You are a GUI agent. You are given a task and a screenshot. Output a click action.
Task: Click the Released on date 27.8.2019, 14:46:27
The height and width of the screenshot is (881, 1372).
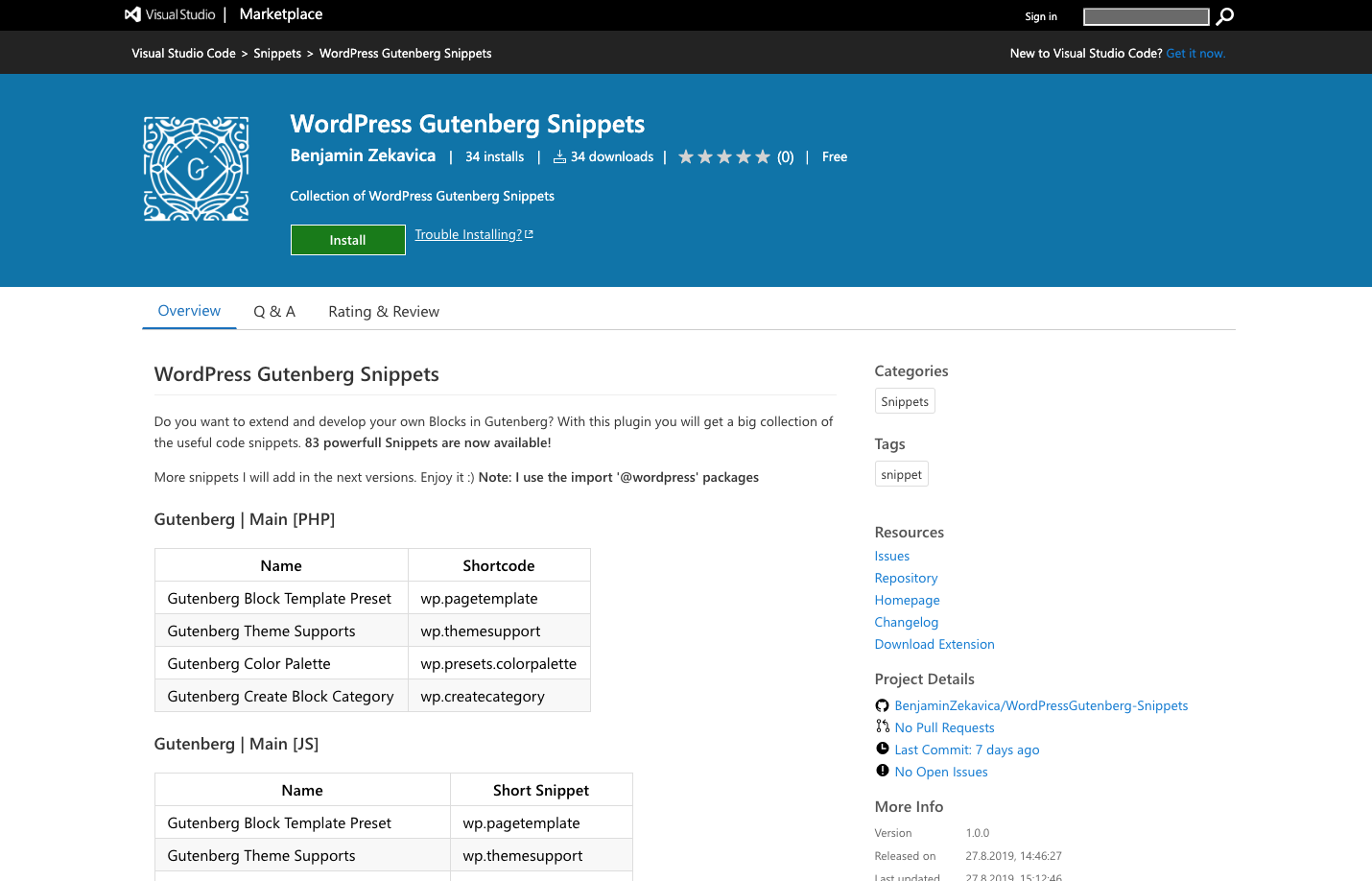pos(1013,856)
